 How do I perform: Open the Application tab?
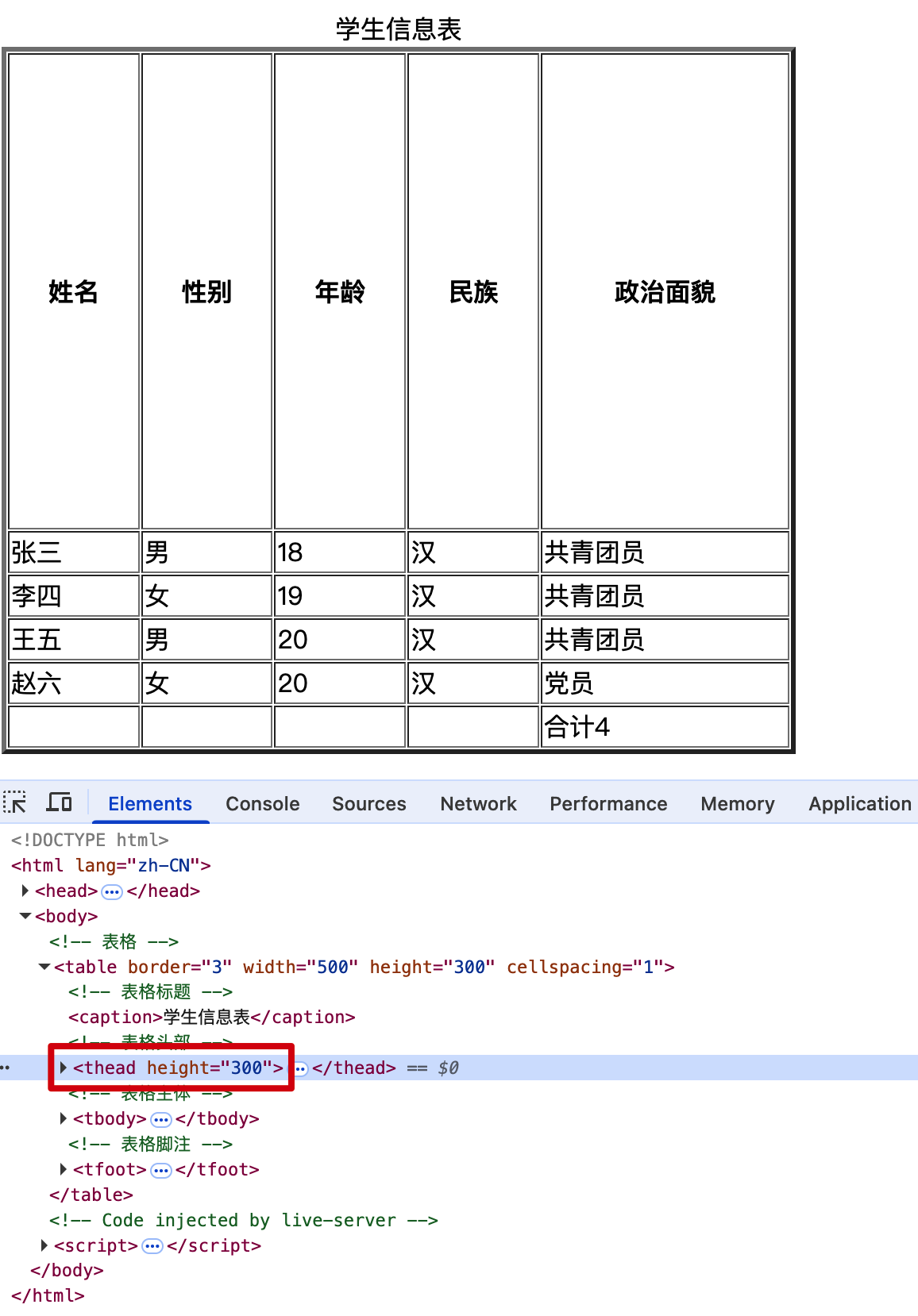point(860,804)
